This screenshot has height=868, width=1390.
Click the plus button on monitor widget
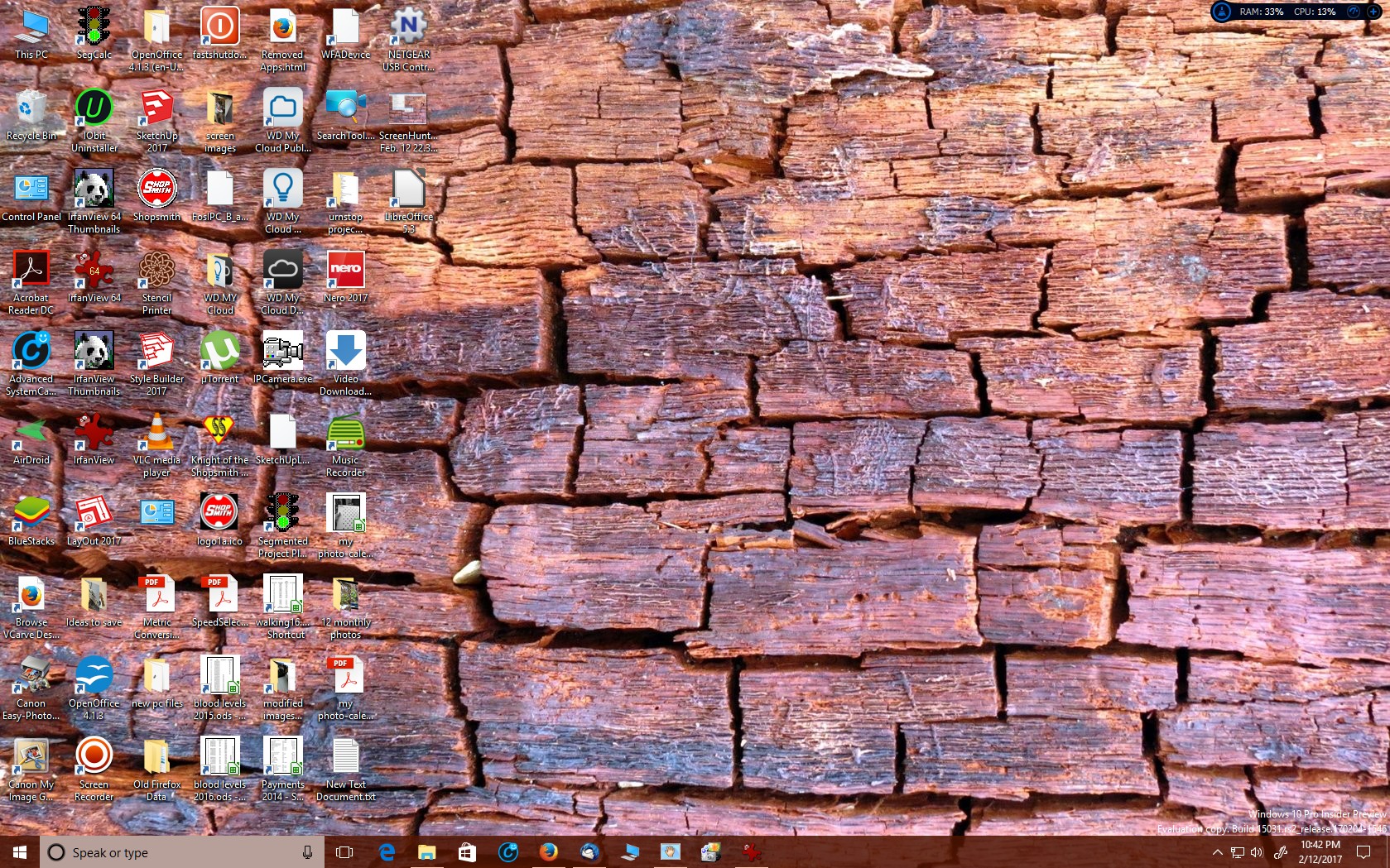[1373, 12]
